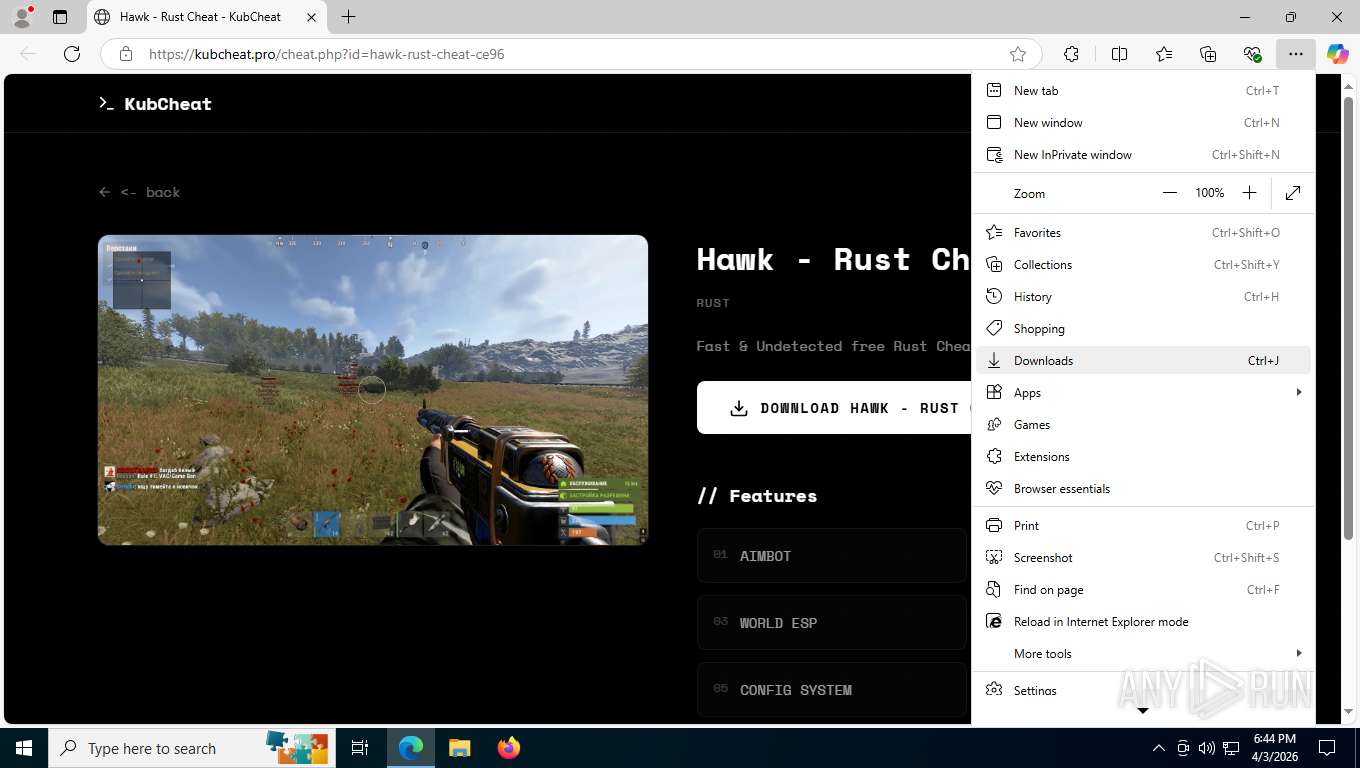
Task: Decrease zoom with minus button
Action: pos(1169,193)
